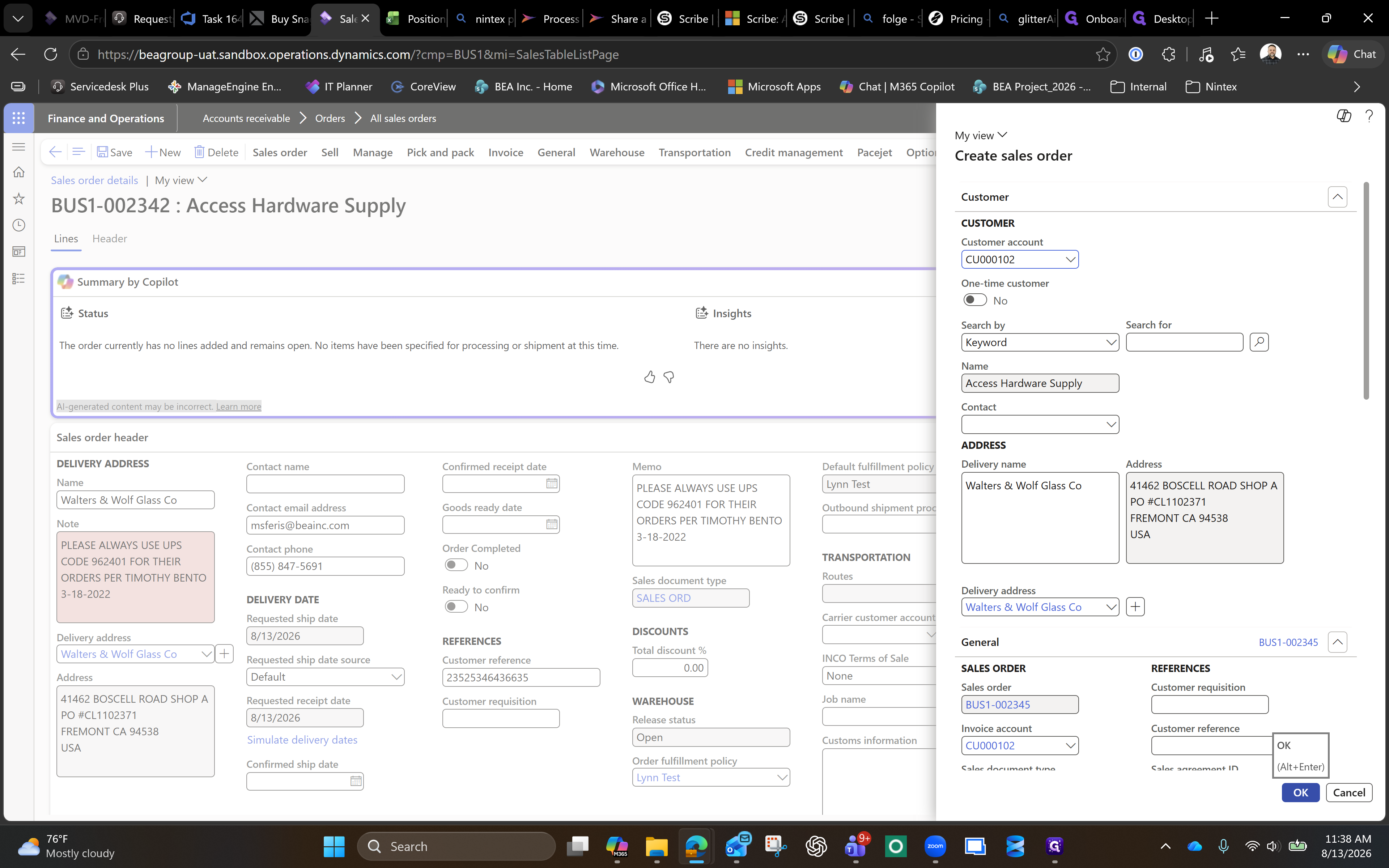
Task: Go to Home in the sidebar
Action: point(18,172)
